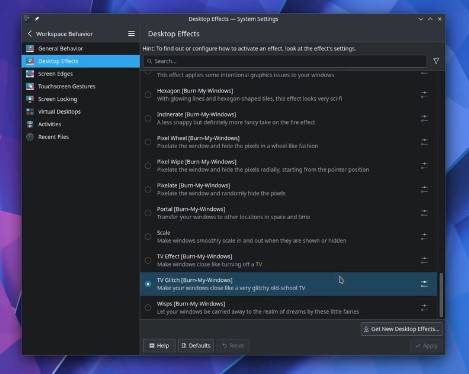
Task: Click the Wisps effect description text
Action: click(258, 312)
